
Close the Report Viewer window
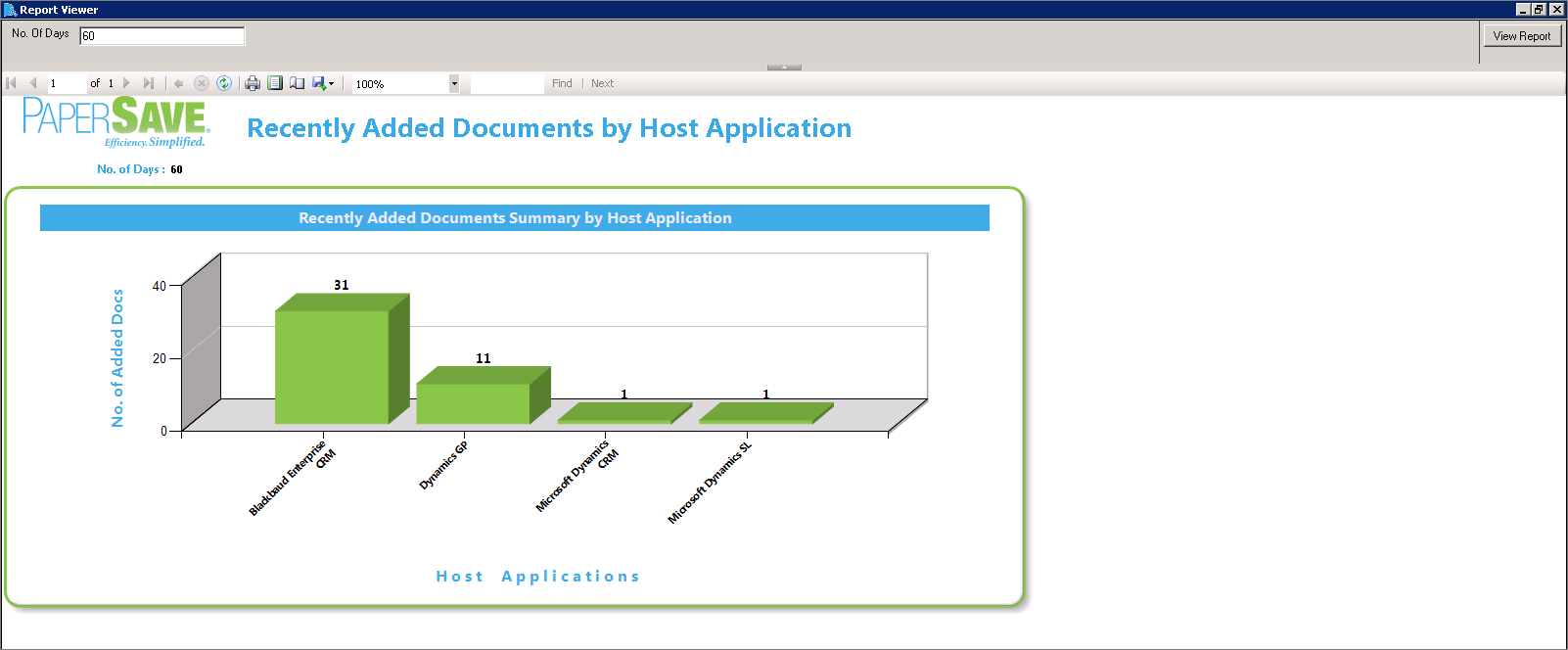point(1556,10)
